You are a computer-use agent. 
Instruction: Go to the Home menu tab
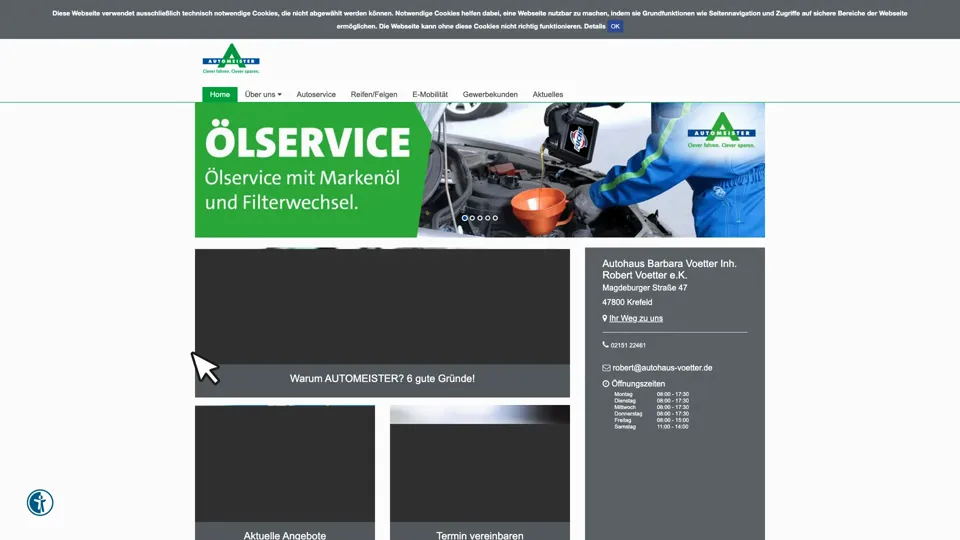click(220, 94)
